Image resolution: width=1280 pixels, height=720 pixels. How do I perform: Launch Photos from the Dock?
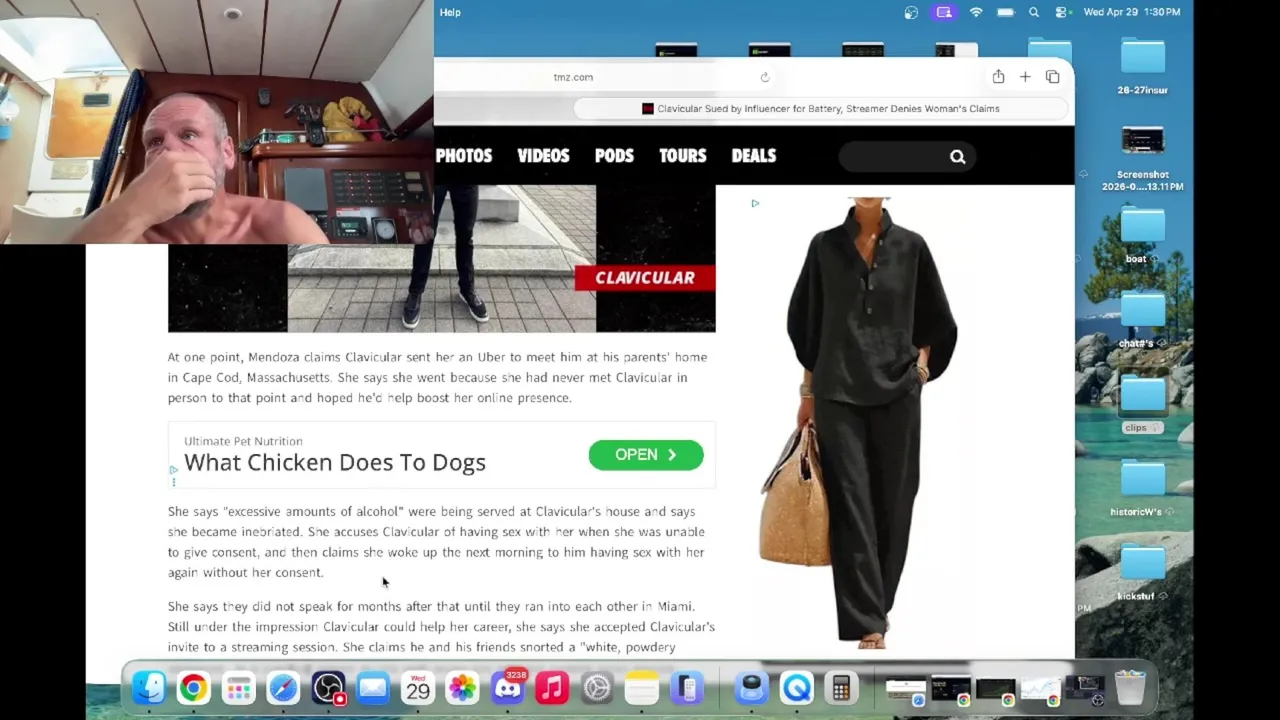[462, 688]
